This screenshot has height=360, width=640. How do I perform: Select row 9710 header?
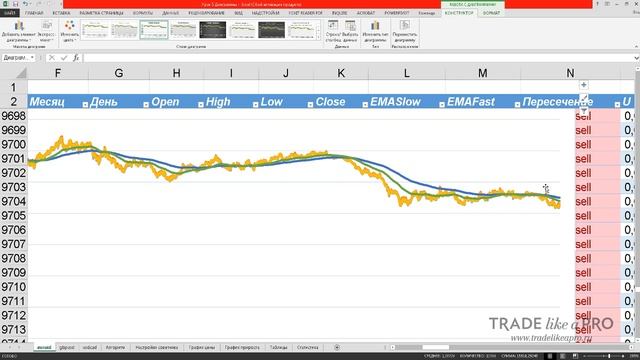click(x=13, y=287)
